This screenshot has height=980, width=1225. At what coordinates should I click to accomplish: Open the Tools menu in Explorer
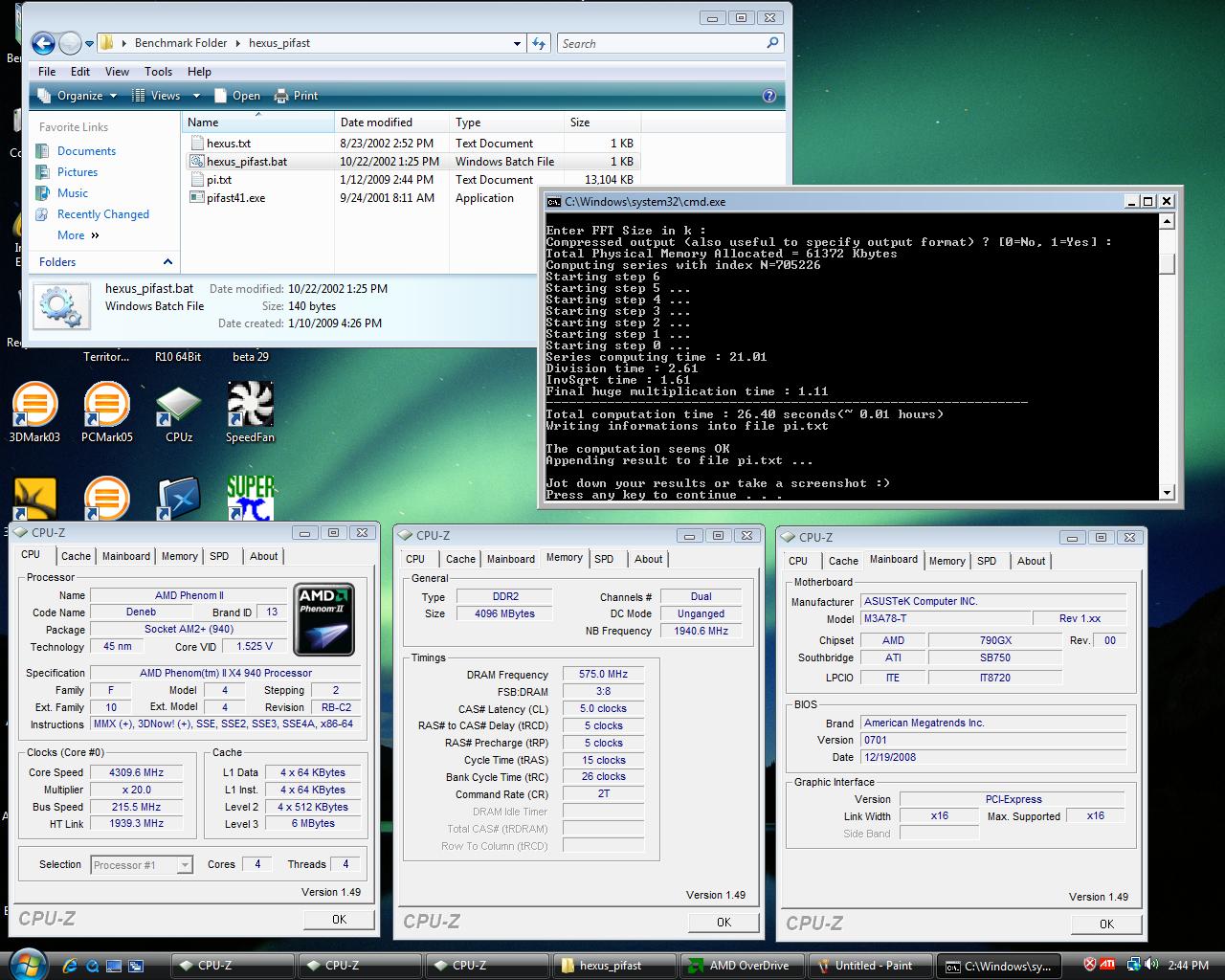pos(158,72)
